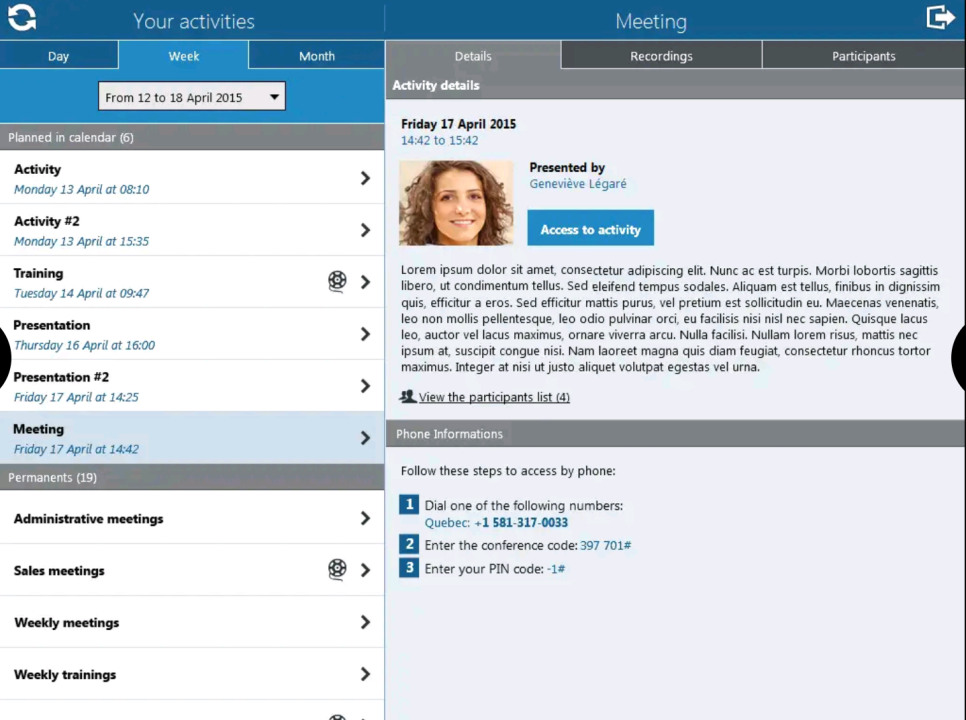Click the PIN code -1#
This screenshot has width=966, height=720.
click(556, 569)
